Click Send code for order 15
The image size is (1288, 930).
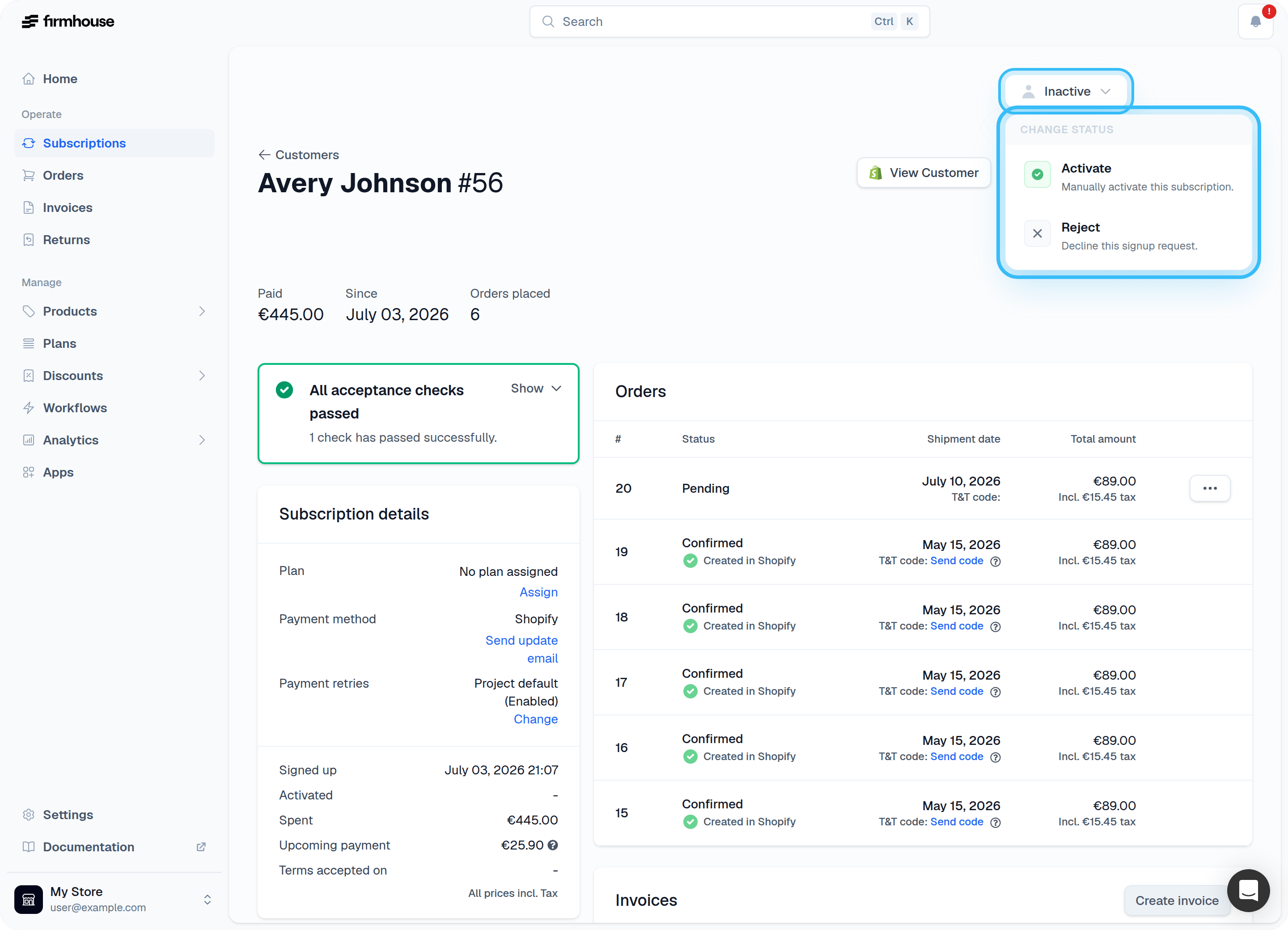pyautogui.click(x=956, y=822)
